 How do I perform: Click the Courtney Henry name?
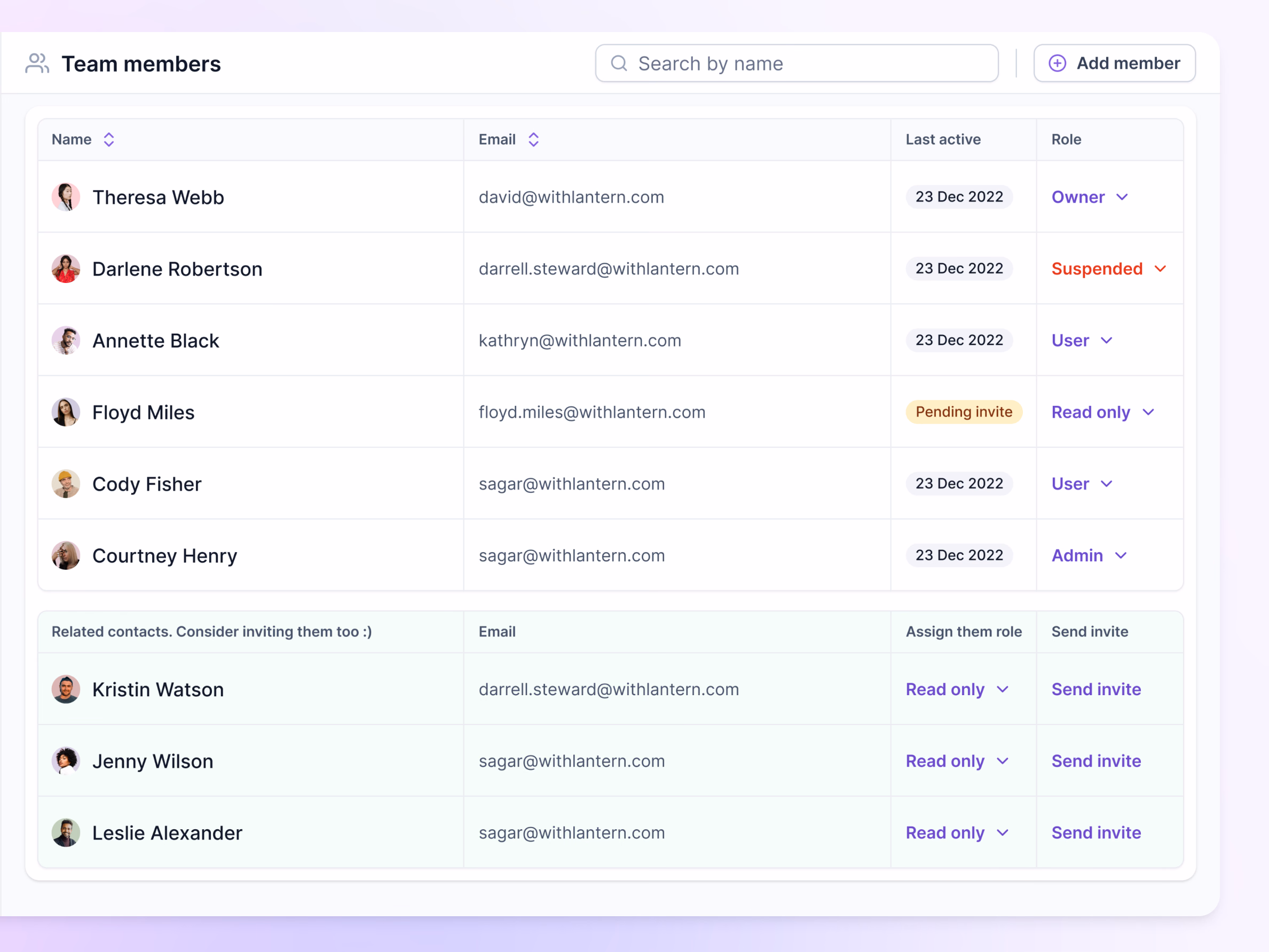(164, 555)
